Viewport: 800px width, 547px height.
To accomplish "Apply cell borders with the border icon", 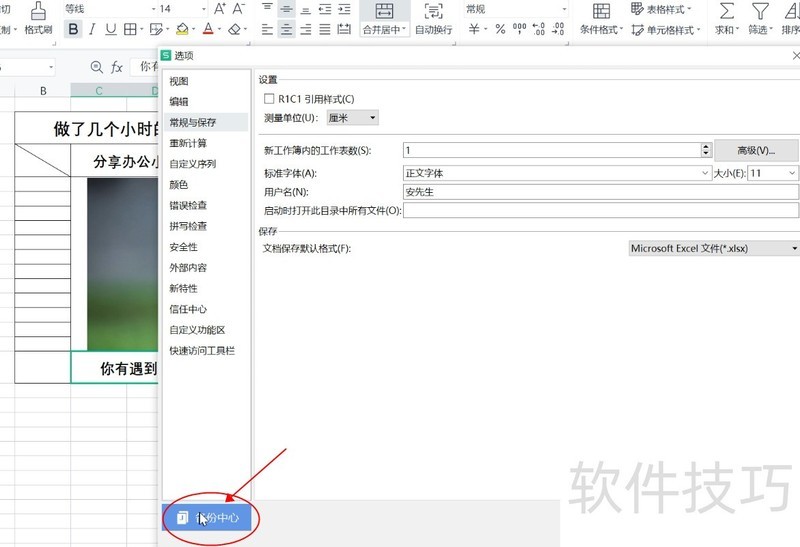I will [131, 29].
